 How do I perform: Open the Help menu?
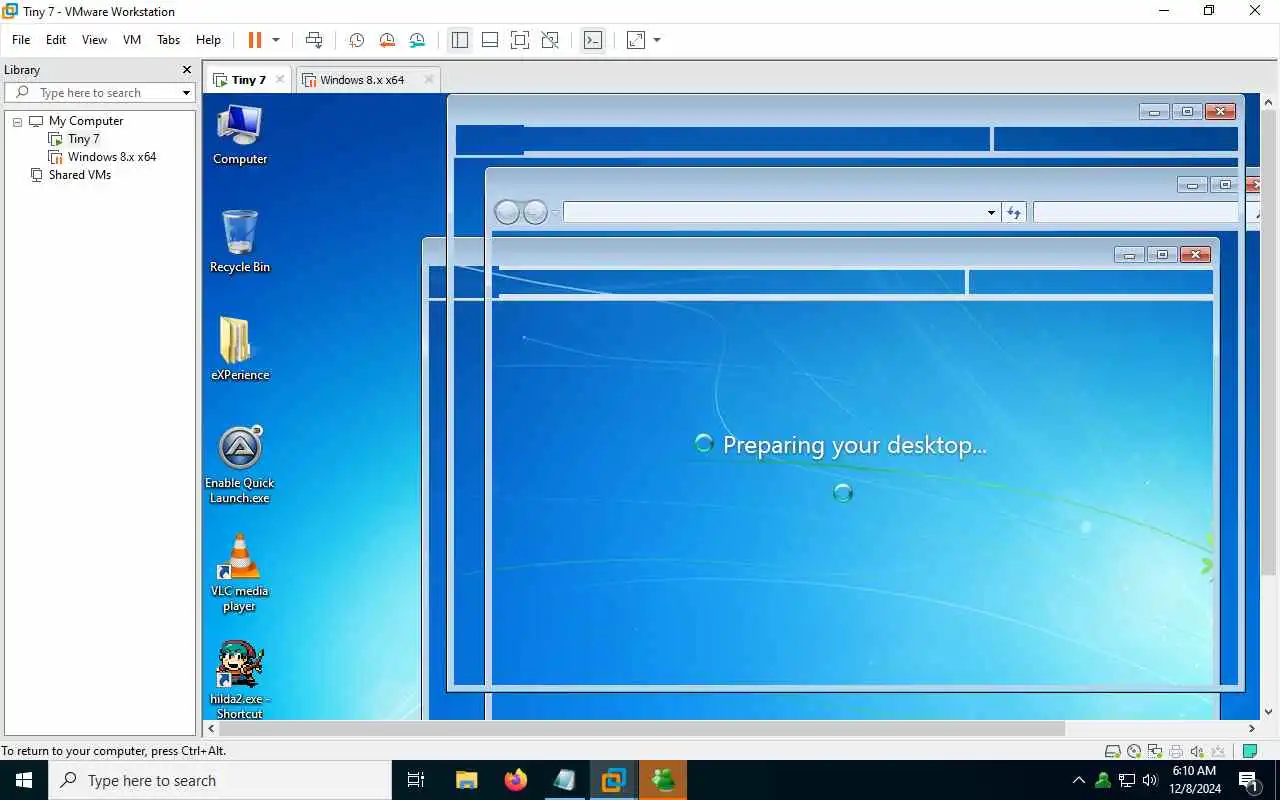click(x=208, y=40)
